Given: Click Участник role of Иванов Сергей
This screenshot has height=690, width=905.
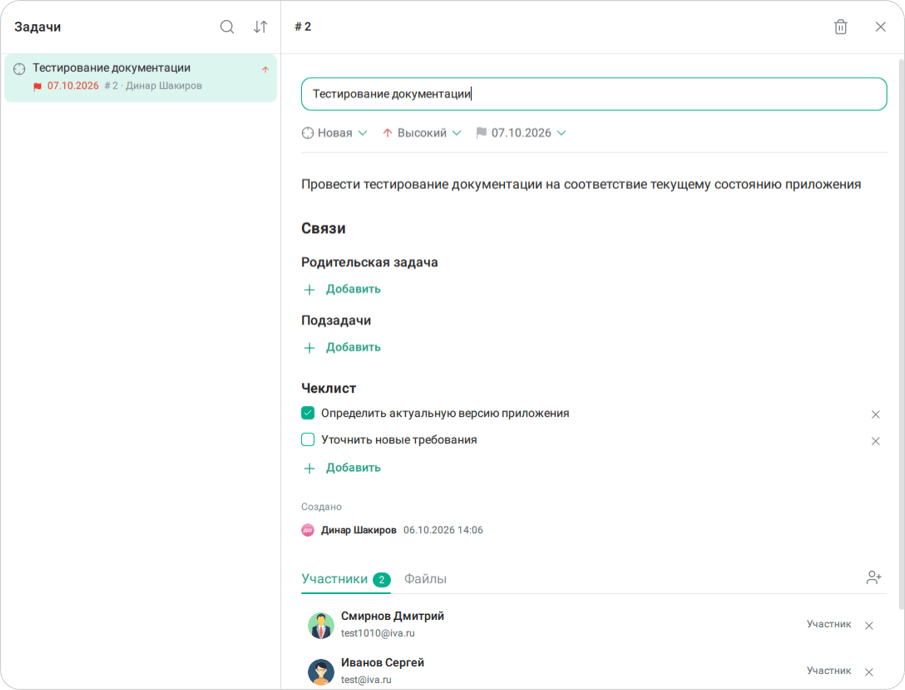Looking at the screenshot, I should tap(828, 670).
